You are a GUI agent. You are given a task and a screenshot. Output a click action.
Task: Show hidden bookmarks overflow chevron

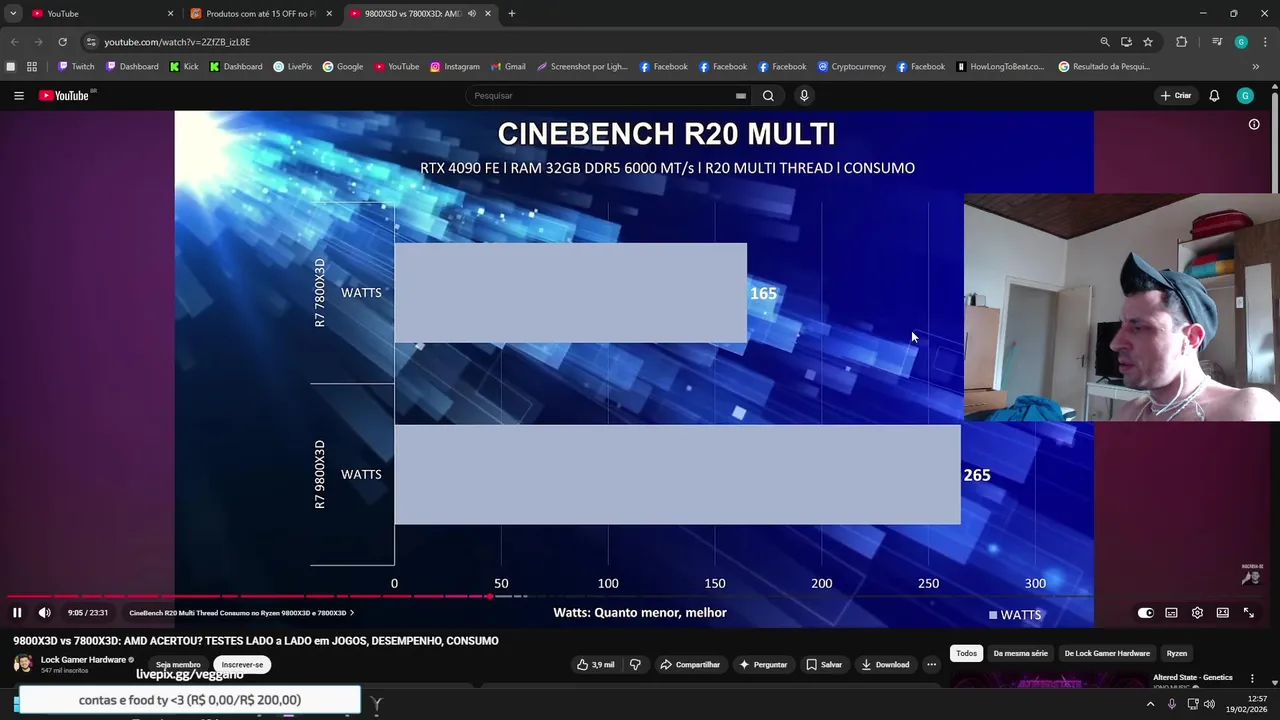point(1256,67)
